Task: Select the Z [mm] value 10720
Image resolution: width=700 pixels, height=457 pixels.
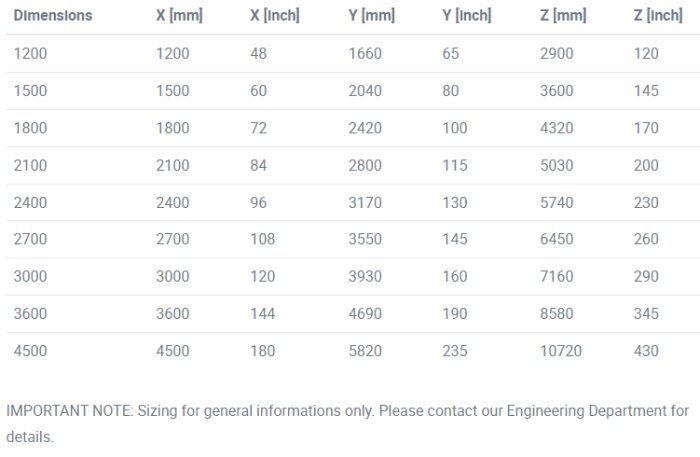Action: (x=560, y=351)
